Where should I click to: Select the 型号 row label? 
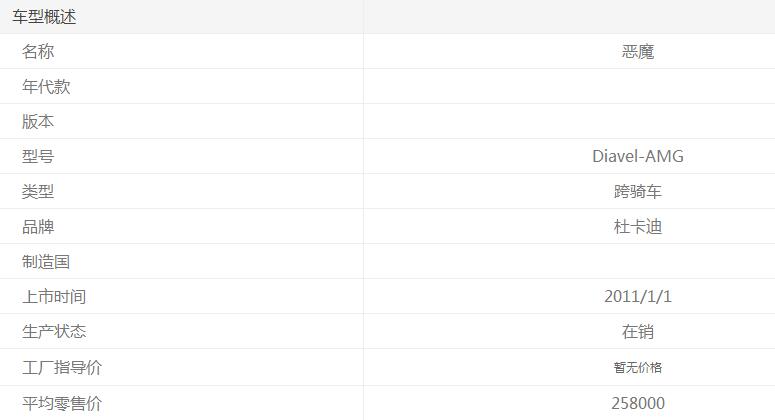(x=38, y=157)
